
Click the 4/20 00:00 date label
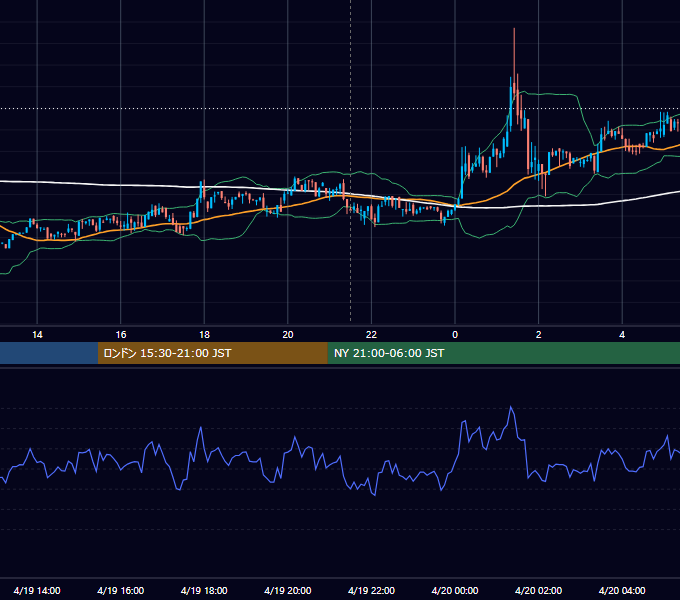[455, 590]
